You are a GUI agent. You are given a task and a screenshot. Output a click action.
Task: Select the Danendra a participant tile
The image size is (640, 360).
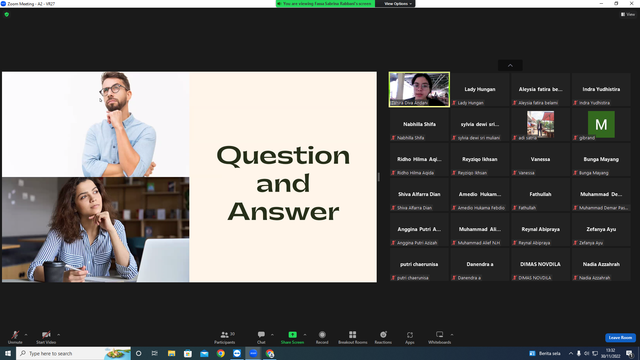(480, 264)
